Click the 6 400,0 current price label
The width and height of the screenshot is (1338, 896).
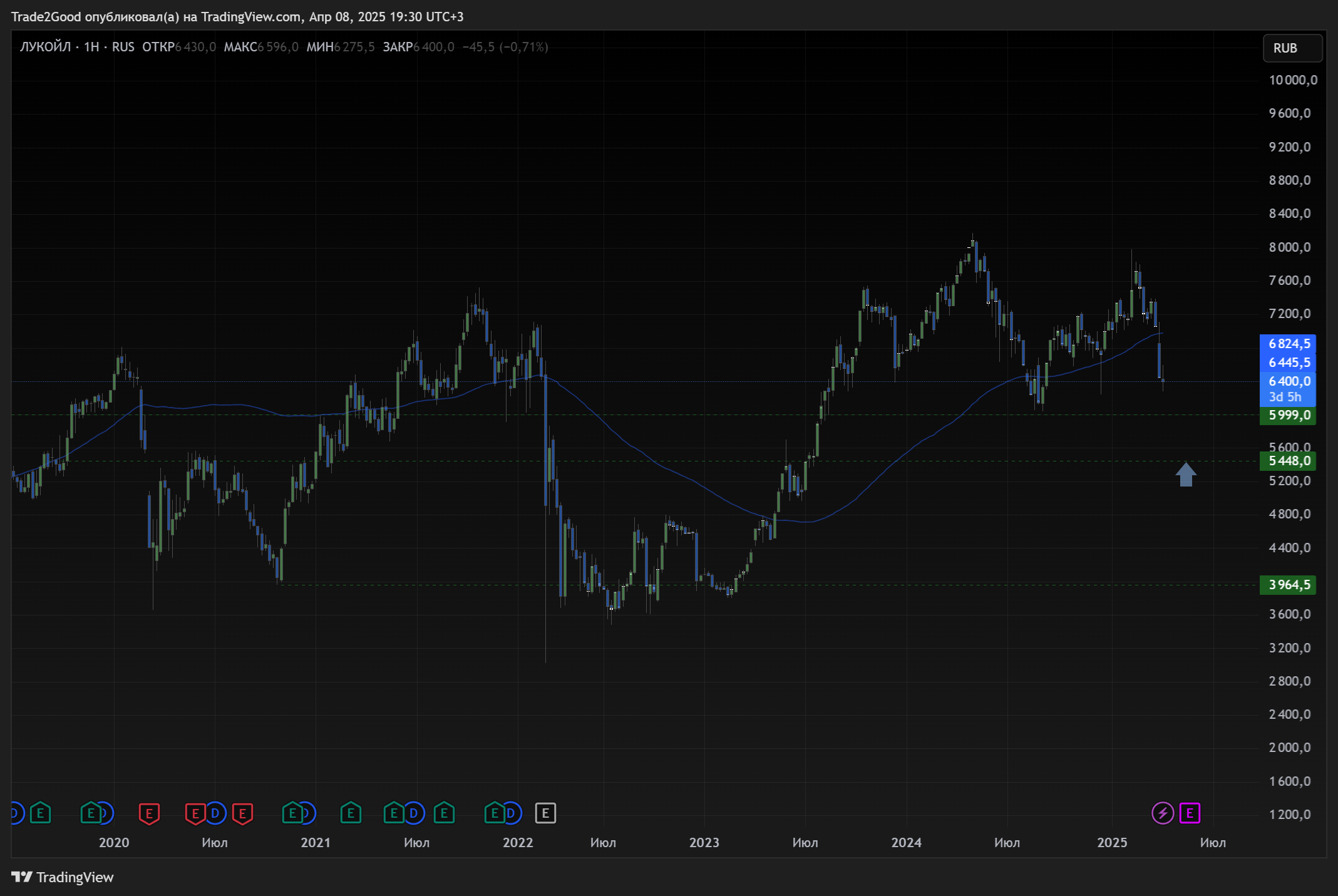[1288, 382]
